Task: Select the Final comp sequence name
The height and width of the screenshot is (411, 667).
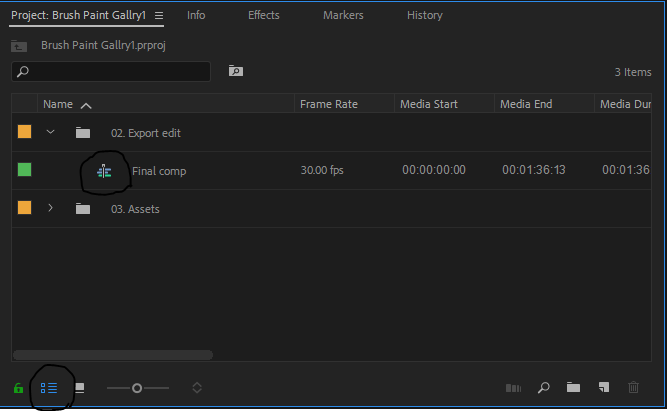Action: [x=159, y=171]
